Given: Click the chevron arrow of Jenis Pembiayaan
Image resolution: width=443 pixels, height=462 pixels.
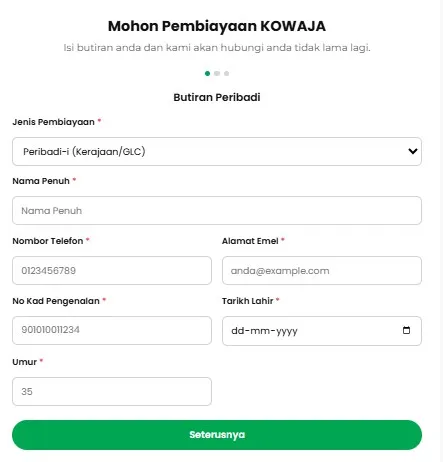Looking at the screenshot, I should point(413,151).
